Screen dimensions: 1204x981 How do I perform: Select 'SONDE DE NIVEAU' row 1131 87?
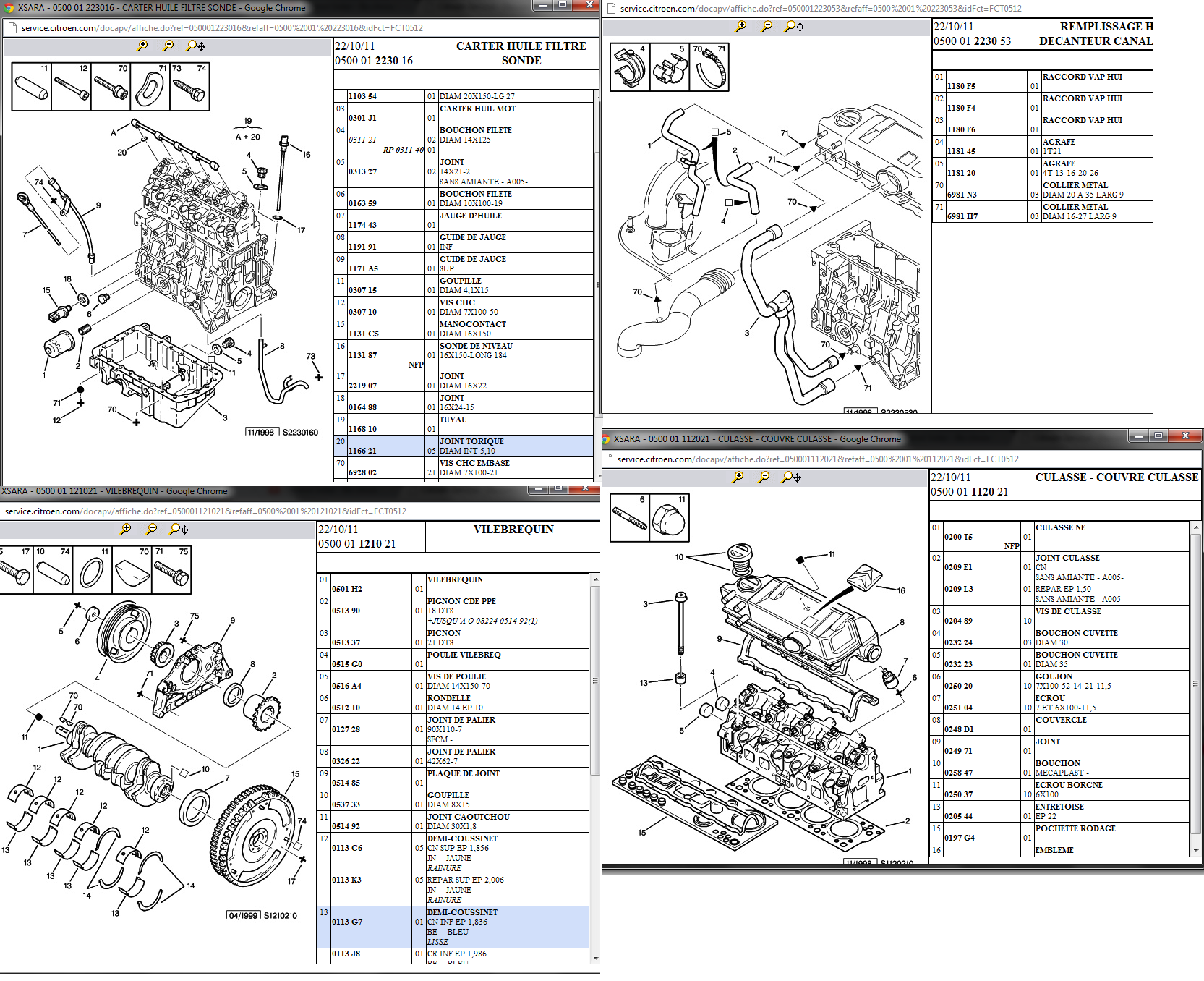coord(464,355)
